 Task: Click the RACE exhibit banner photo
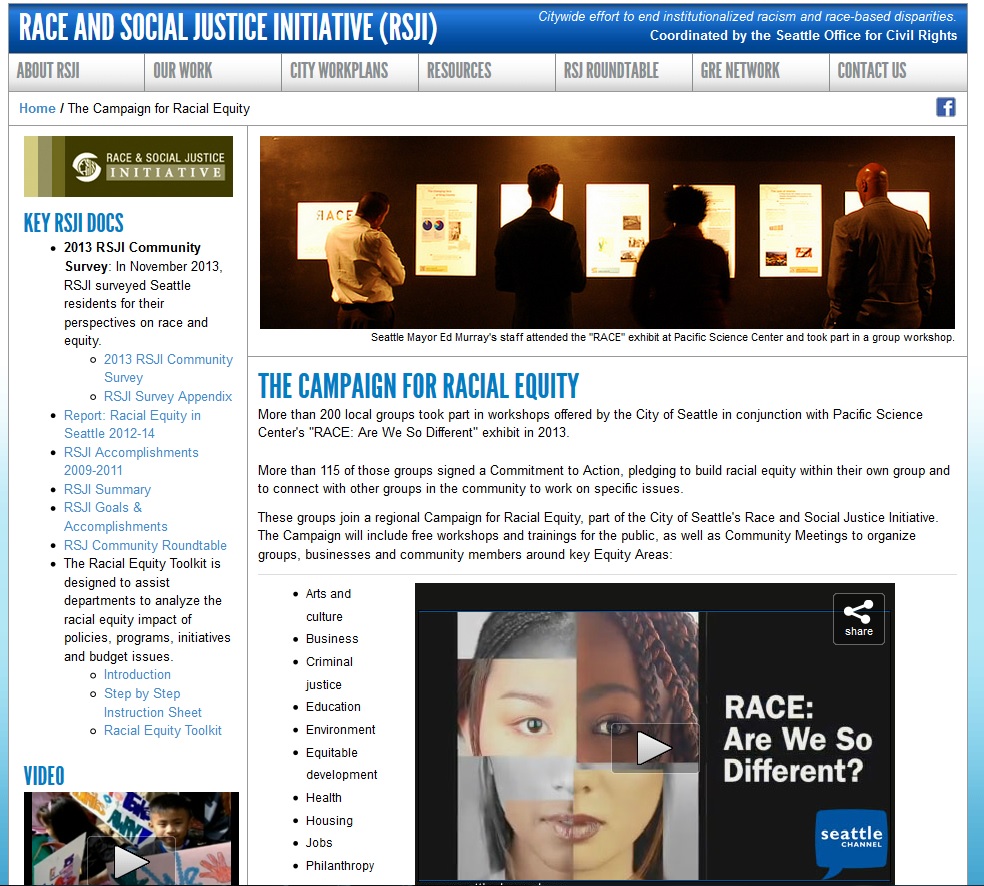click(x=607, y=232)
